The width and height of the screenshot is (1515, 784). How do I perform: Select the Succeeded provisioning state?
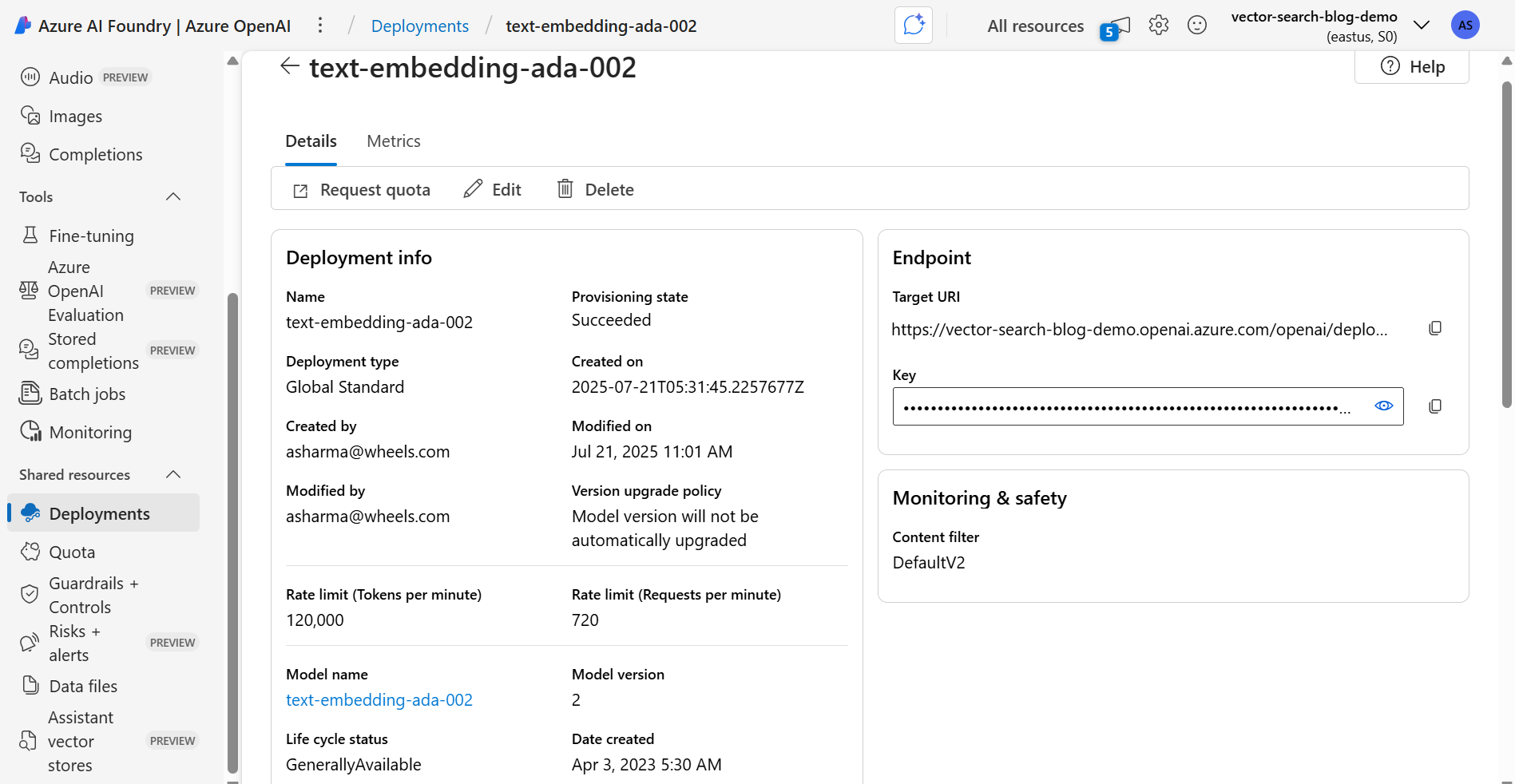click(612, 320)
